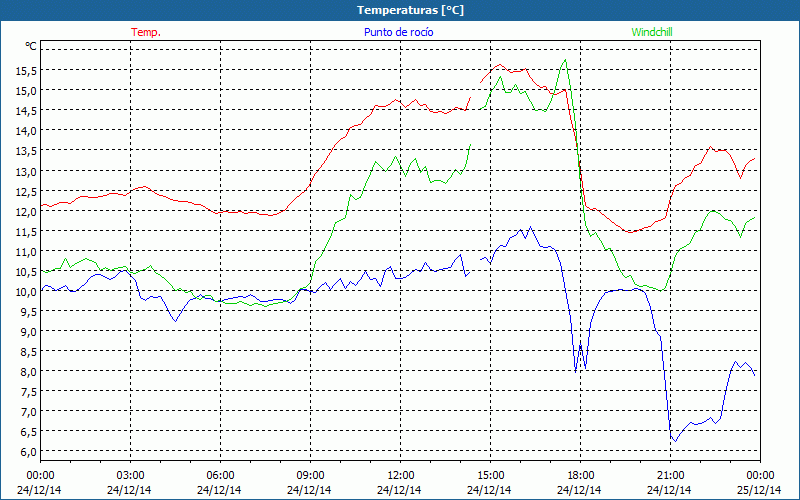Click the 15,5 y-axis value
Screen dimensions: 800x500
[27, 70]
